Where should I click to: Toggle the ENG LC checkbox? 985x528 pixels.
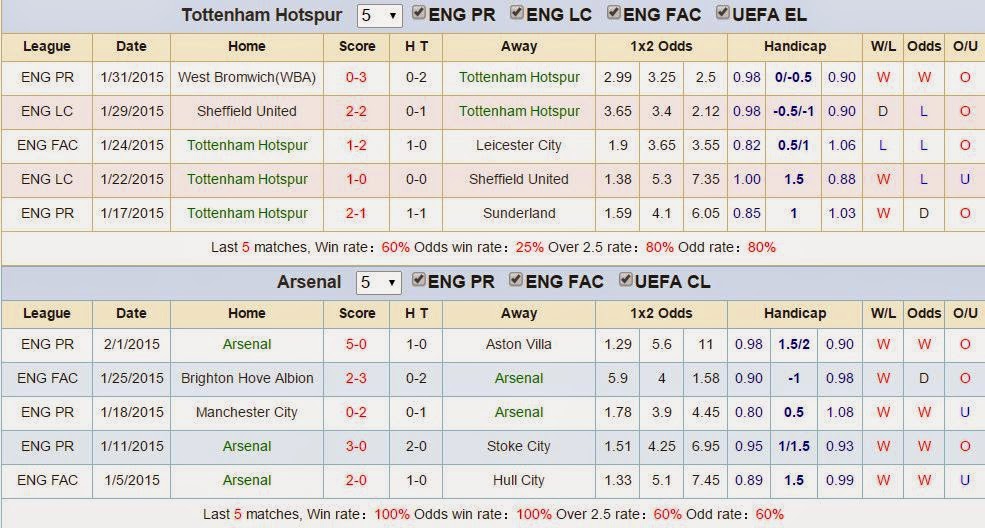(x=516, y=13)
